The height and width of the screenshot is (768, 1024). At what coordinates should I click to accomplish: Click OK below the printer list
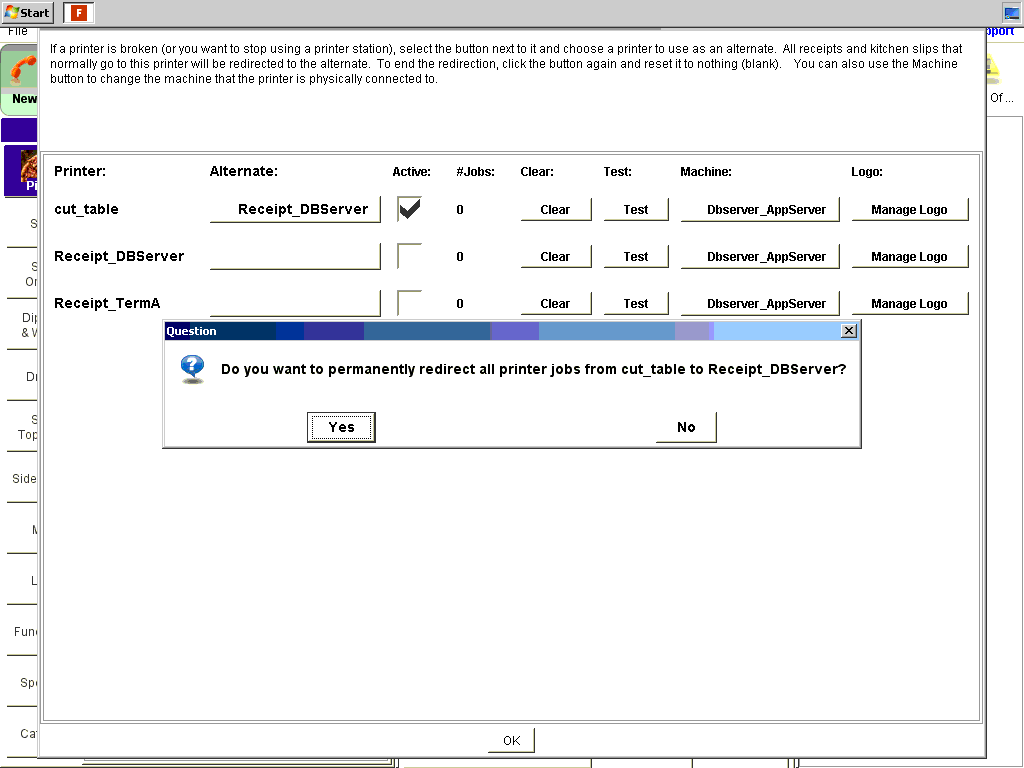tap(511, 740)
